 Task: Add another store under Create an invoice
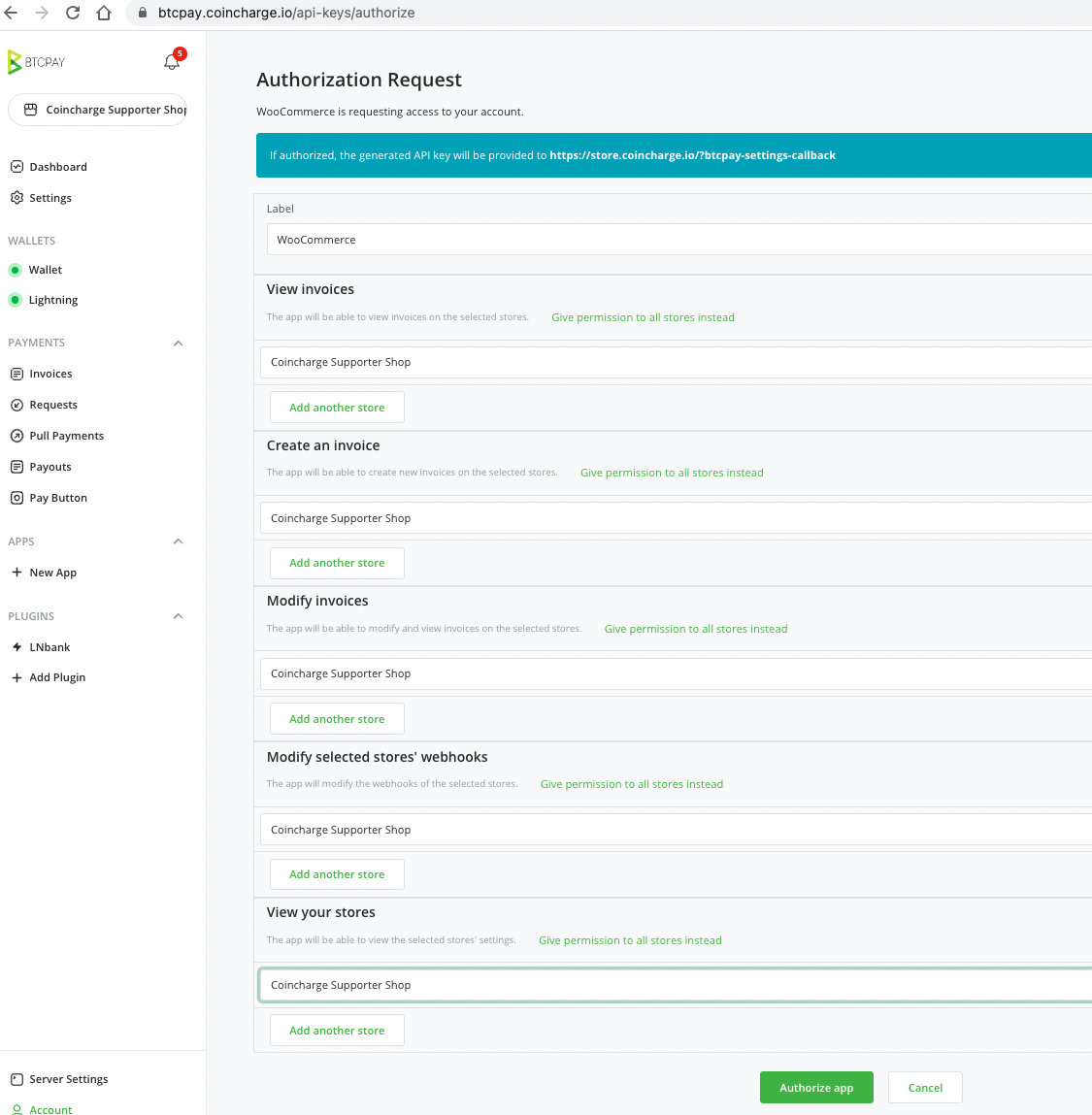pos(337,563)
